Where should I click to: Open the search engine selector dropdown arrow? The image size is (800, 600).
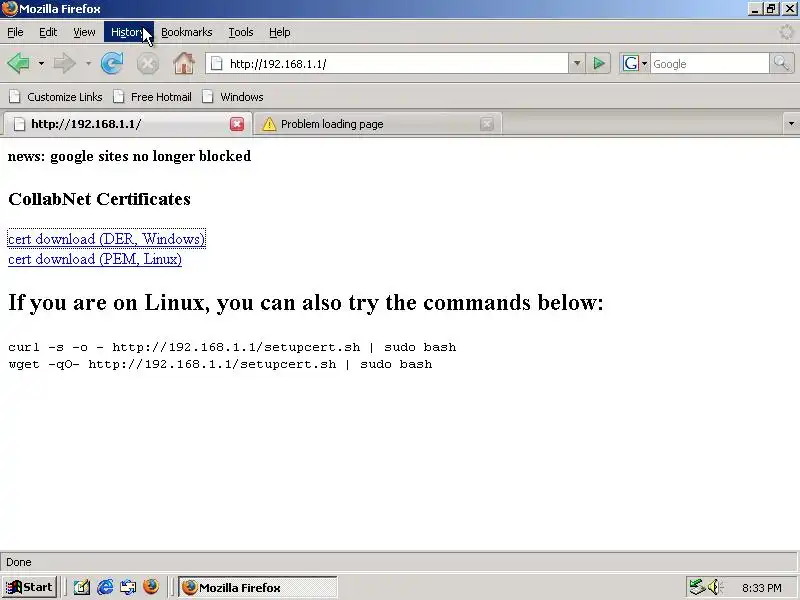click(x=644, y=64)
